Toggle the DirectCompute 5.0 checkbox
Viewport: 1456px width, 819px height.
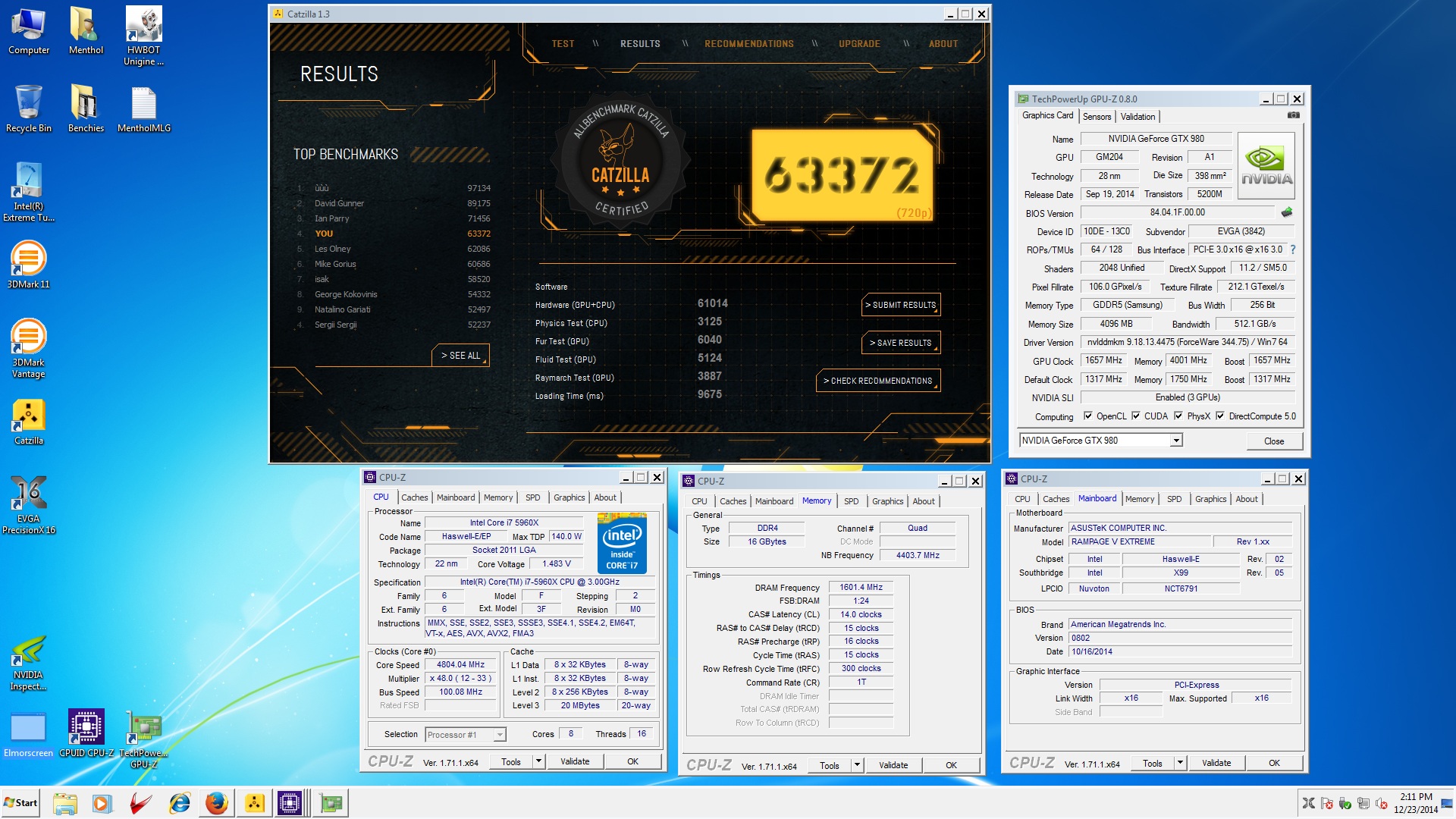click(x=1220, y=416)
